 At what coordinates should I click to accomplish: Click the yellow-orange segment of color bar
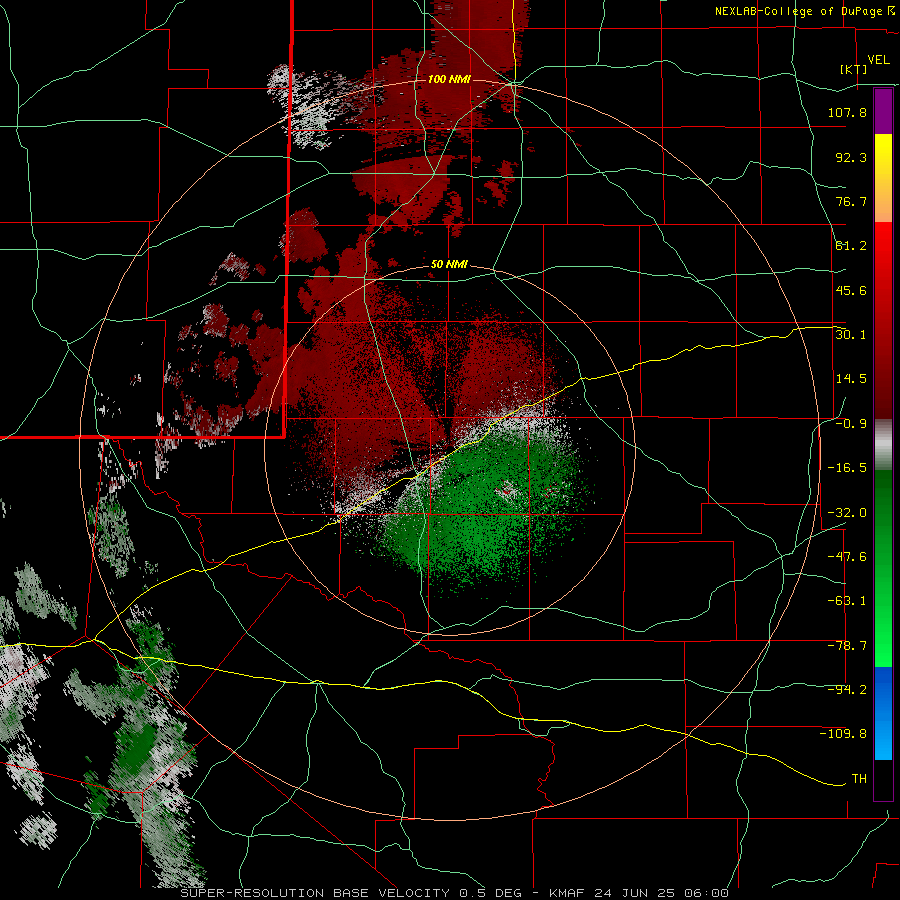883,178
